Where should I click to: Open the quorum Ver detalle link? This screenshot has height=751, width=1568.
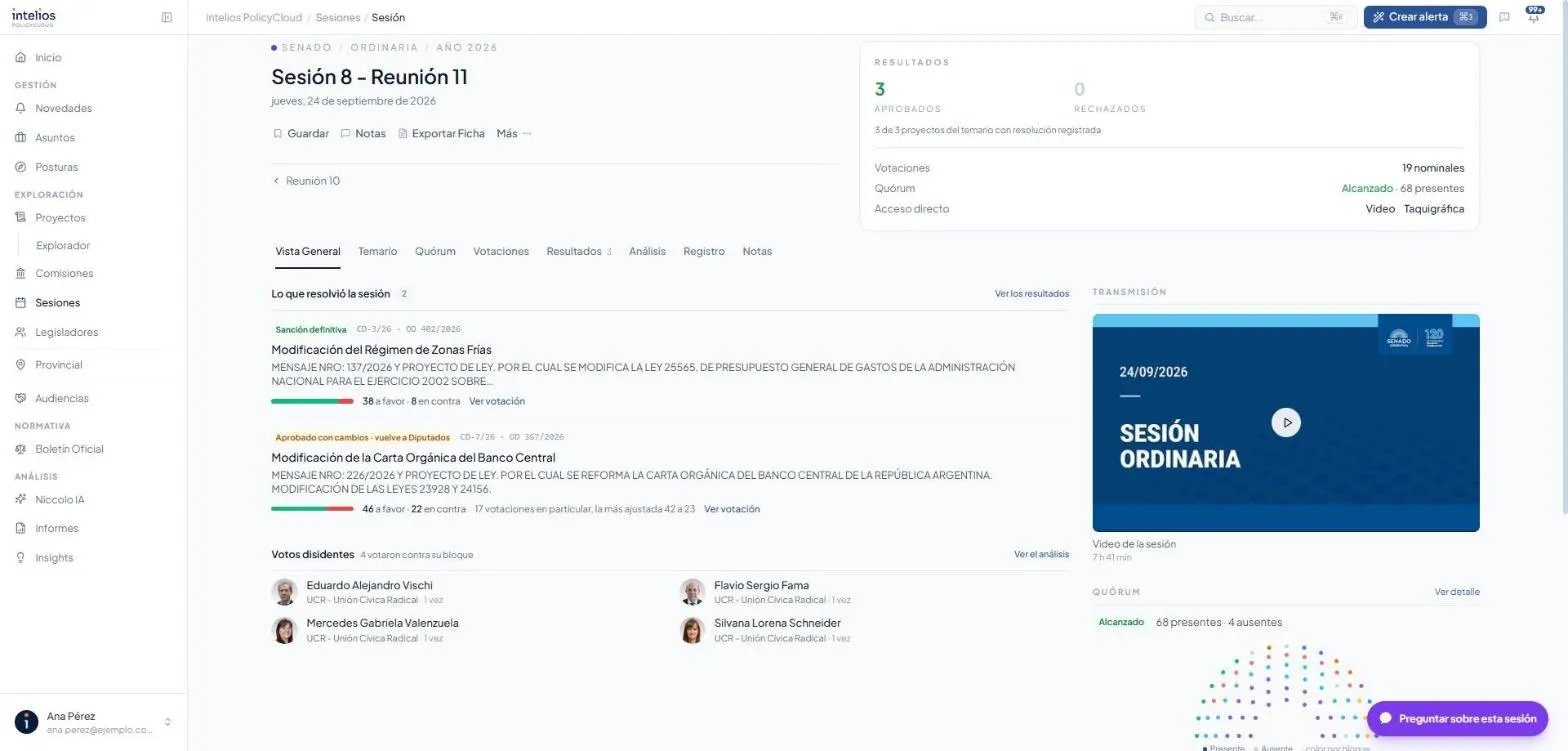tap(1457, 592)
